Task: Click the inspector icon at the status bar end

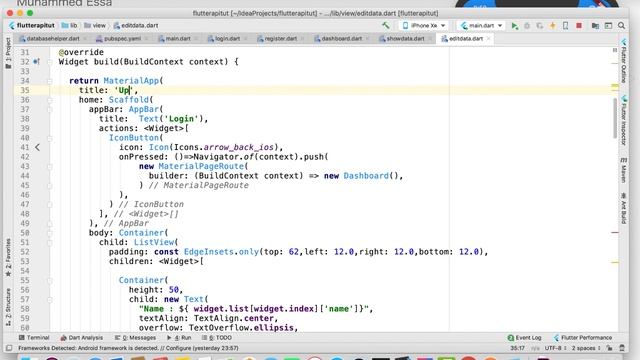Action: [x=622, y=348]
